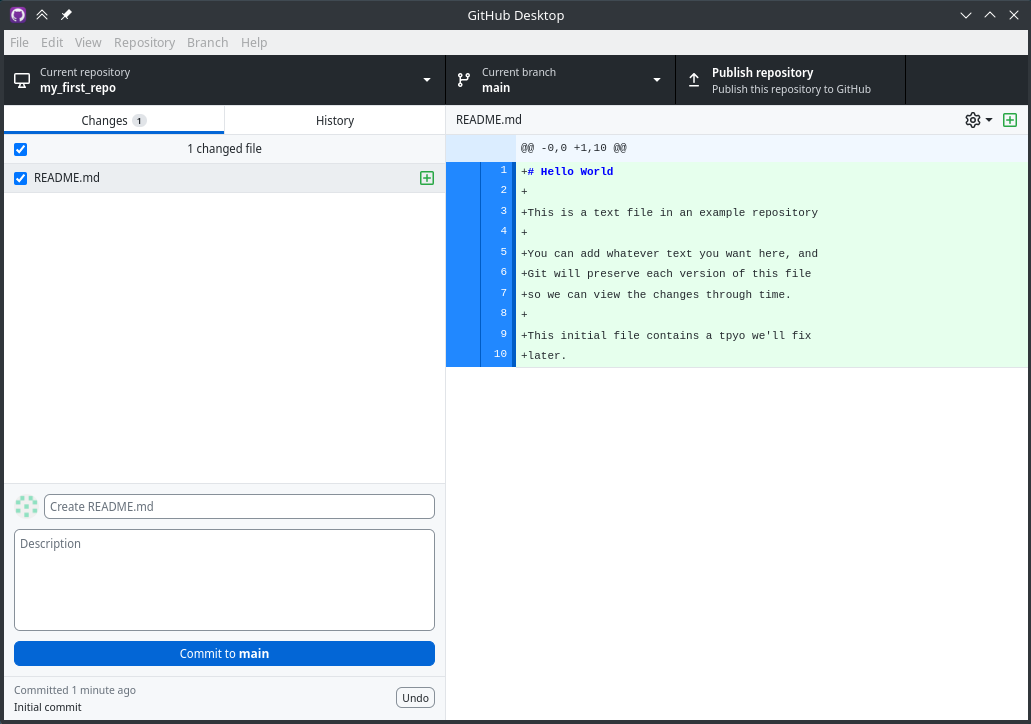Click green new-file plus icon in diff header

pos(1010,120)
